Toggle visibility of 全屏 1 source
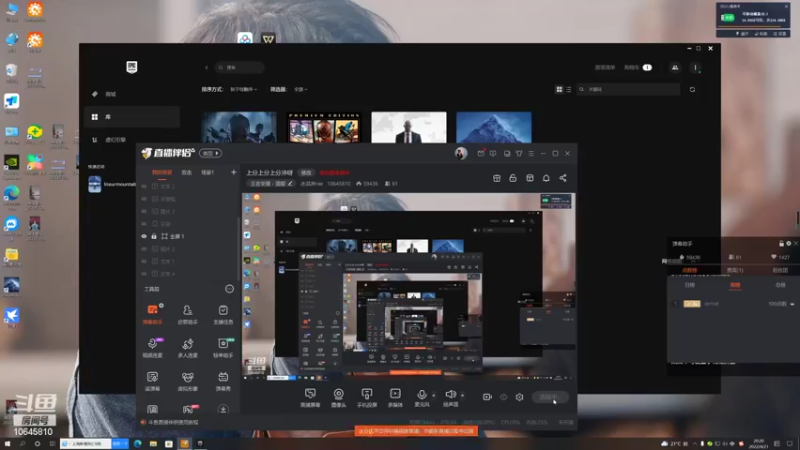This screenshot has height=450, width=800. pos(144,236)
